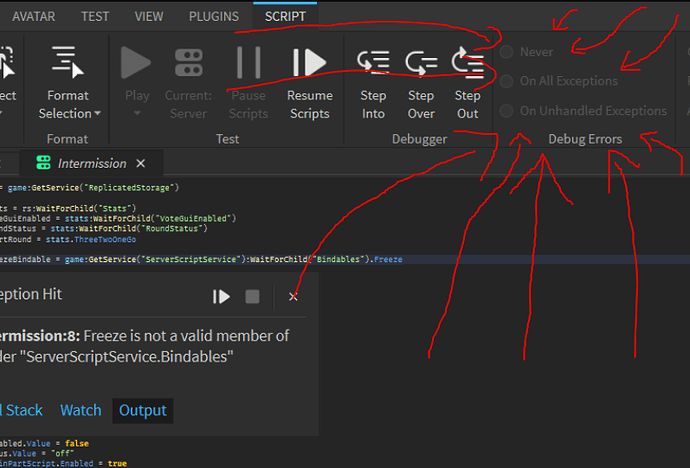690x468 pixels.
Task: Switch to the TEST ribbon tab
Action: [x=95, y=16]
